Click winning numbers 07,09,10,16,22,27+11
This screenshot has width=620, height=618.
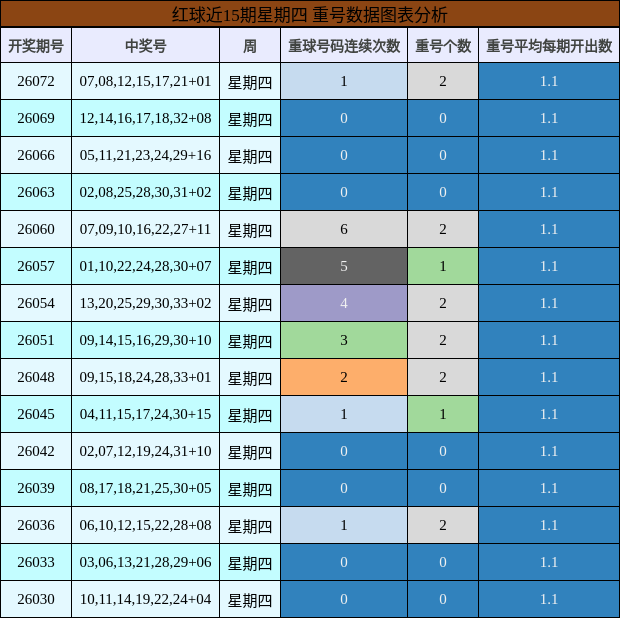coord(146,229)
